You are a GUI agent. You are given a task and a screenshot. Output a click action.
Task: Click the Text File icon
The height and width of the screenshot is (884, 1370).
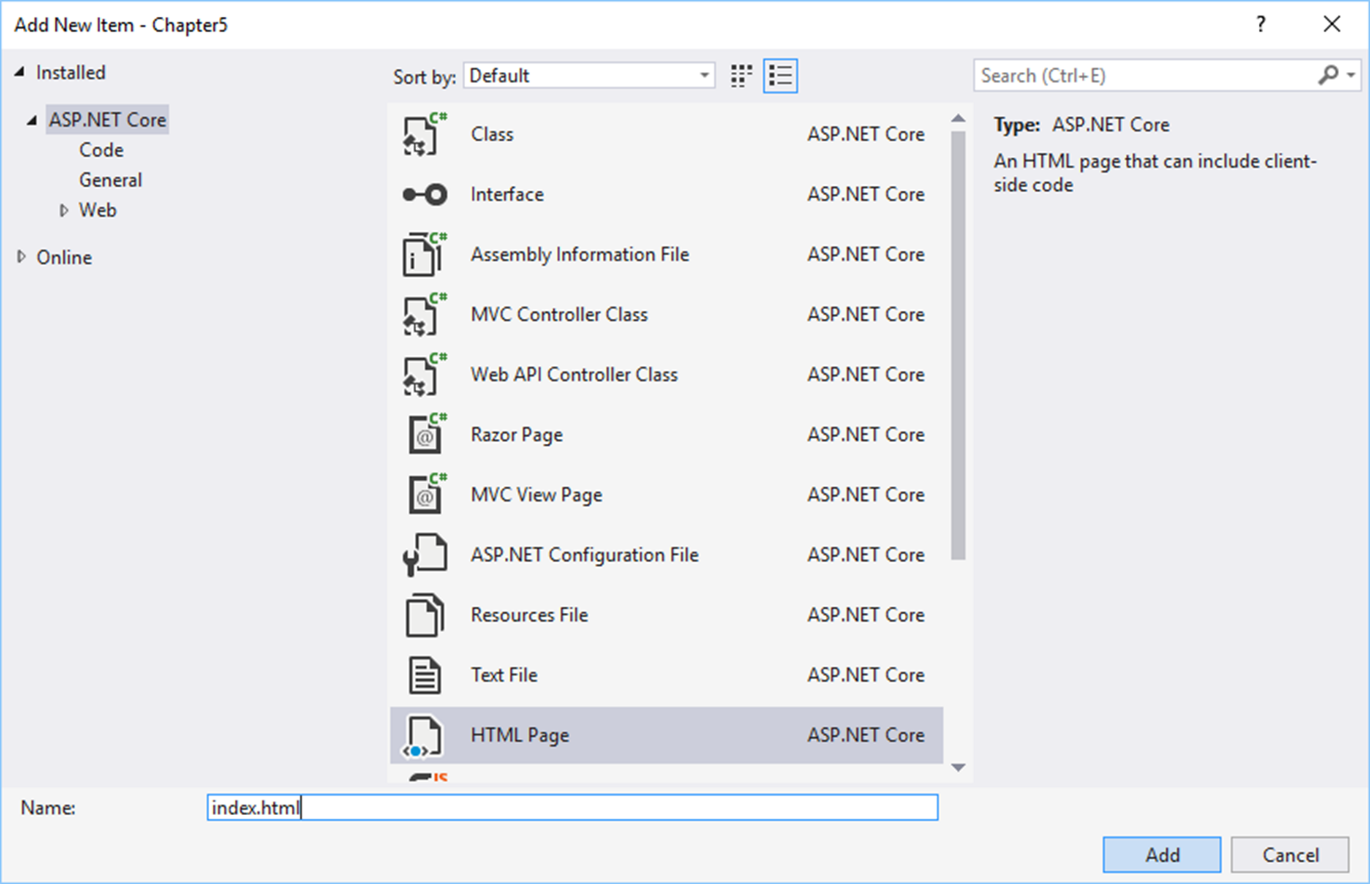click(425, 674)
